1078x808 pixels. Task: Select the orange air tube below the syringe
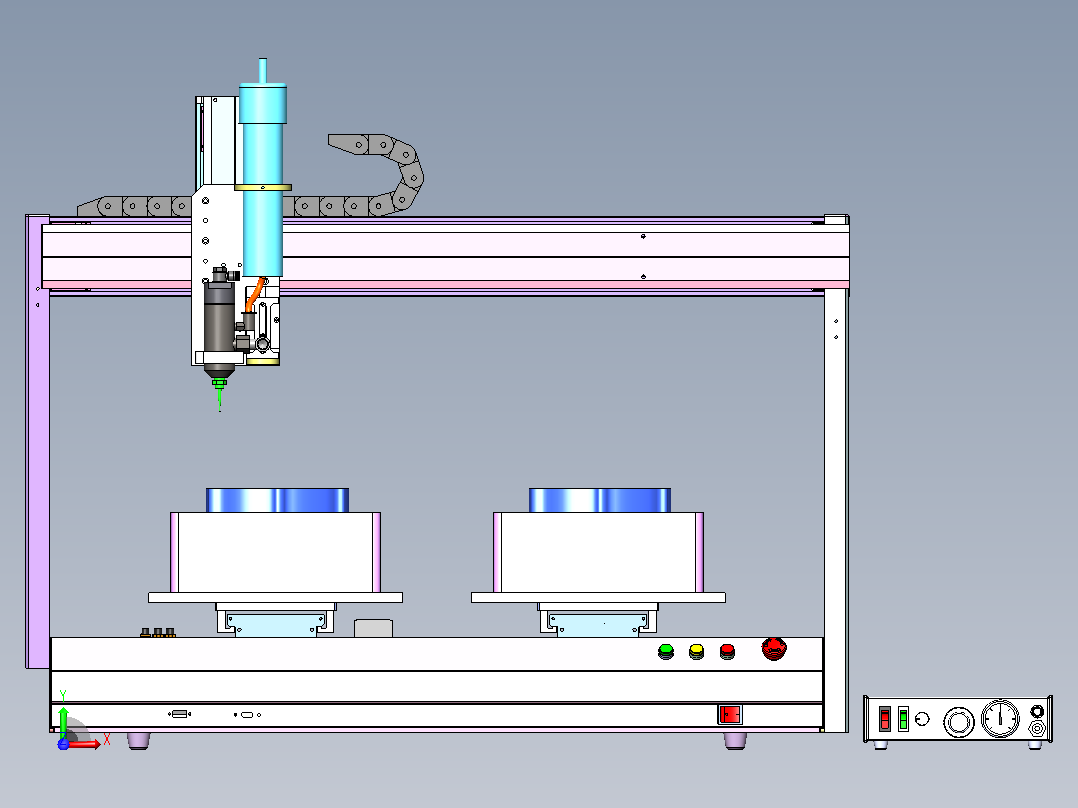tap(254, 296)
